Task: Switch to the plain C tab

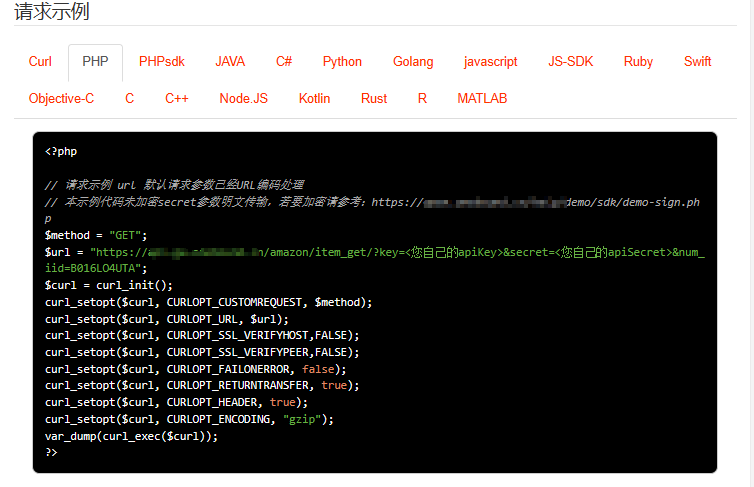Action: click(x=129, y=99)
